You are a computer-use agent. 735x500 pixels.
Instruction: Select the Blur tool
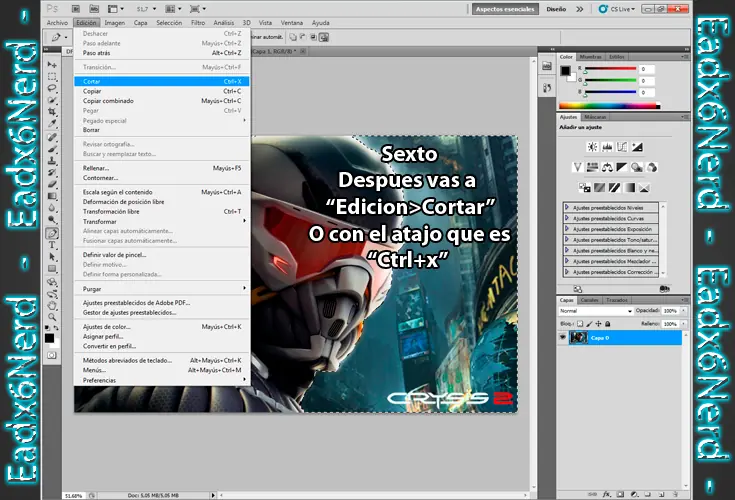point(52,208)
